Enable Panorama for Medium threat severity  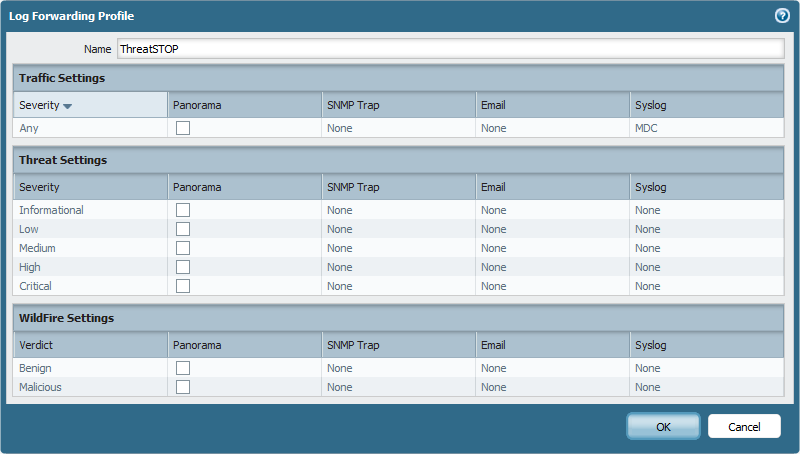183,248
